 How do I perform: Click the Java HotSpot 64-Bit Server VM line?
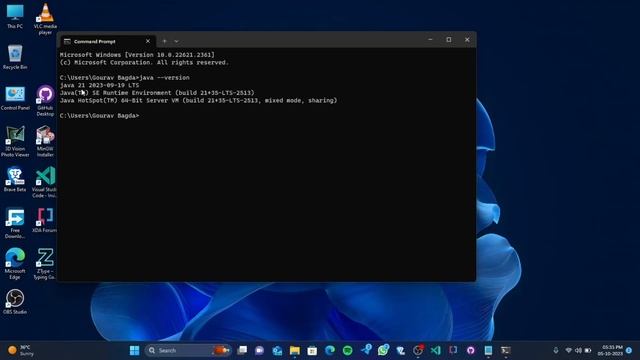198,100
